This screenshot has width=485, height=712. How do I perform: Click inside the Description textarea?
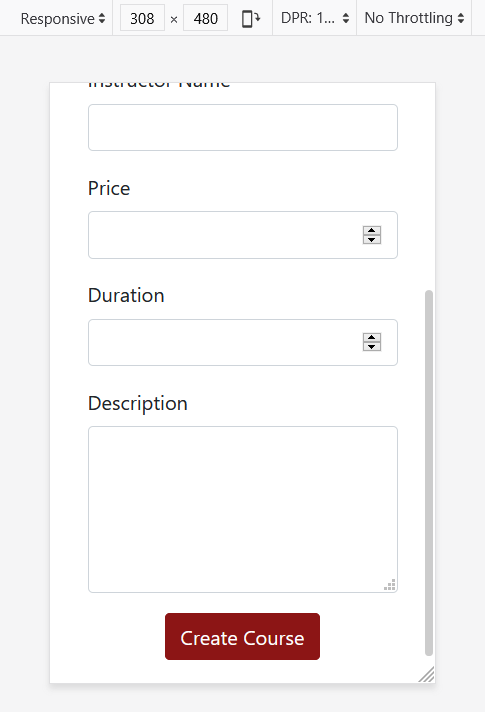pos(243,509)
